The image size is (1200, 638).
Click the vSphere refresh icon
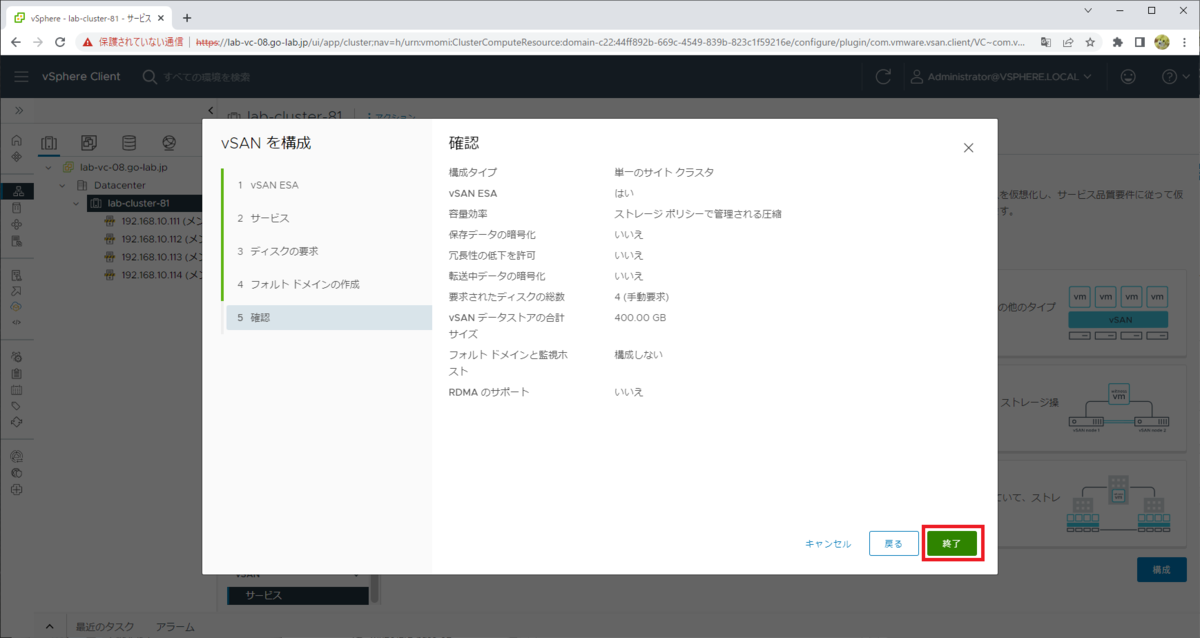[883, 77]
